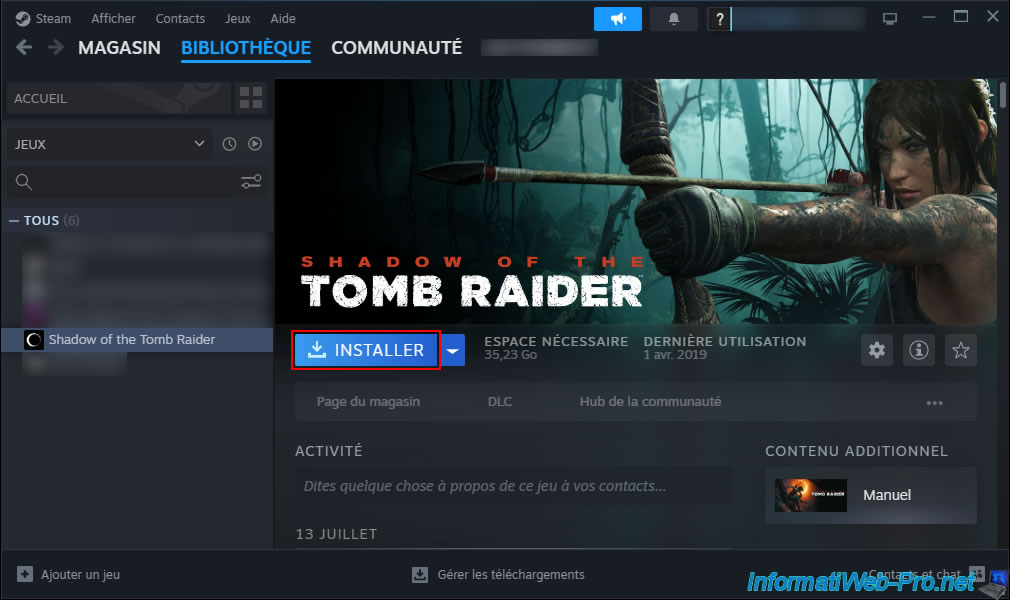Open the Jeux menu

238,19
